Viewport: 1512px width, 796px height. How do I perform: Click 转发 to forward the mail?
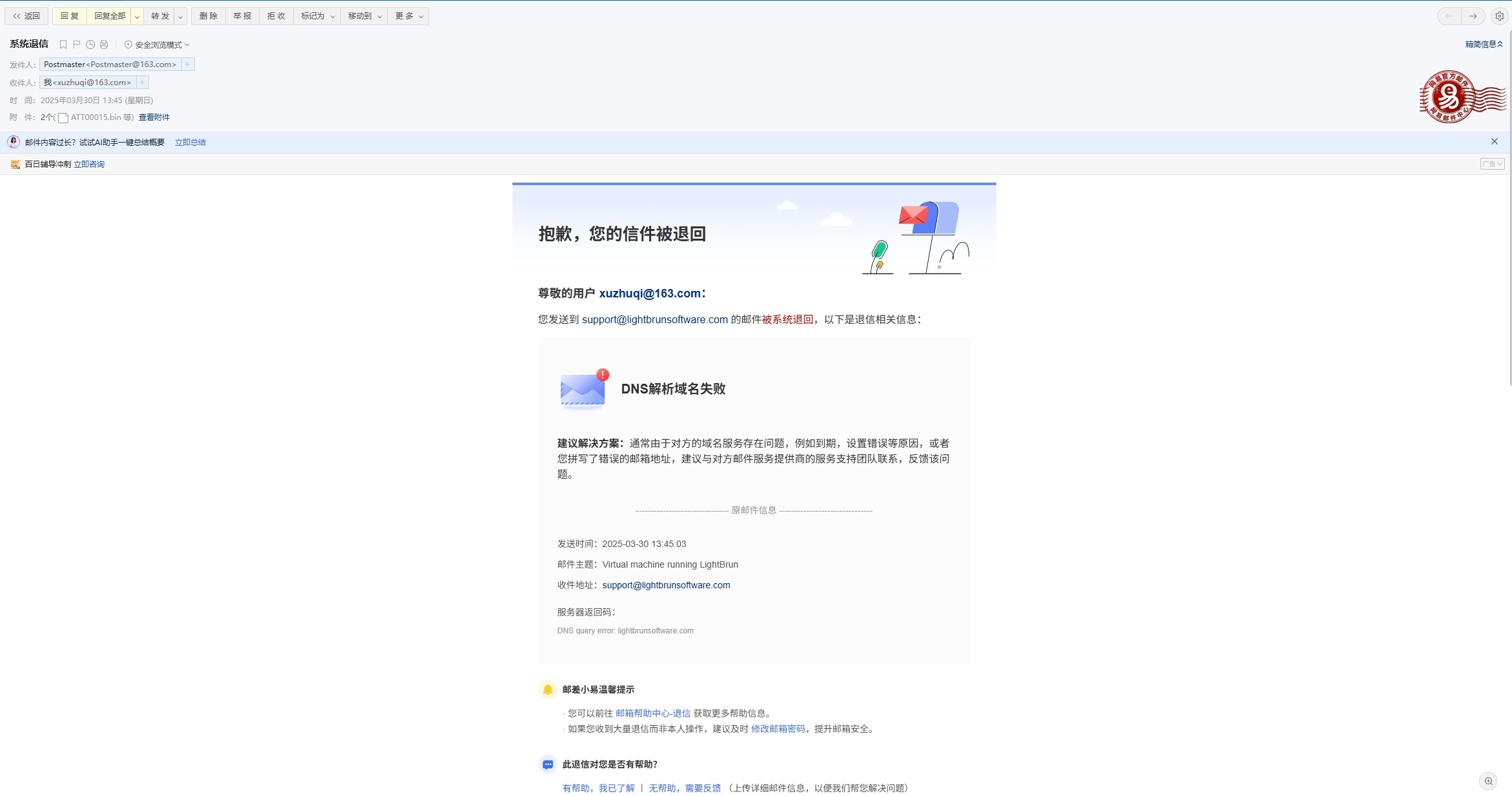tap(160, 16)
